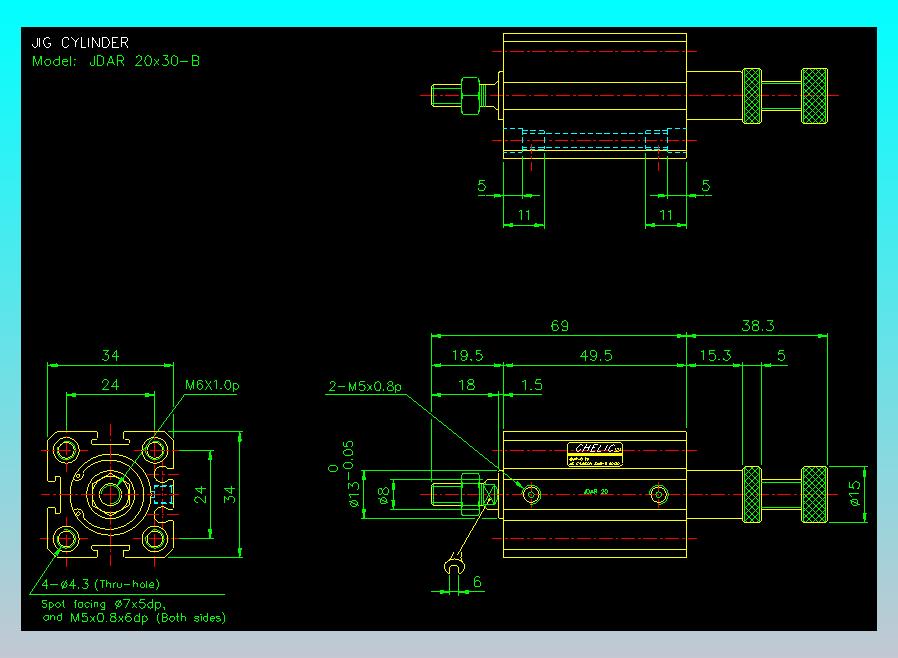The width and height of the screenshot is (898, 658).
Task: Click the JIG CYLINDER title text
Action: tap(80, 43)
